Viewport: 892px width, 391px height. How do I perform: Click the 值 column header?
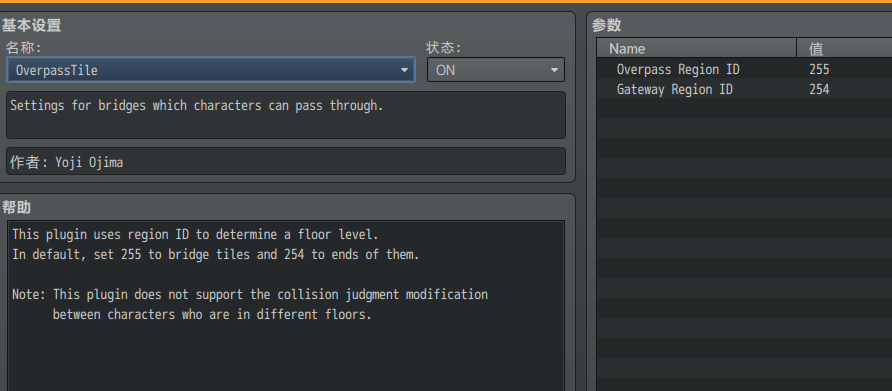[x=844, y=48]
